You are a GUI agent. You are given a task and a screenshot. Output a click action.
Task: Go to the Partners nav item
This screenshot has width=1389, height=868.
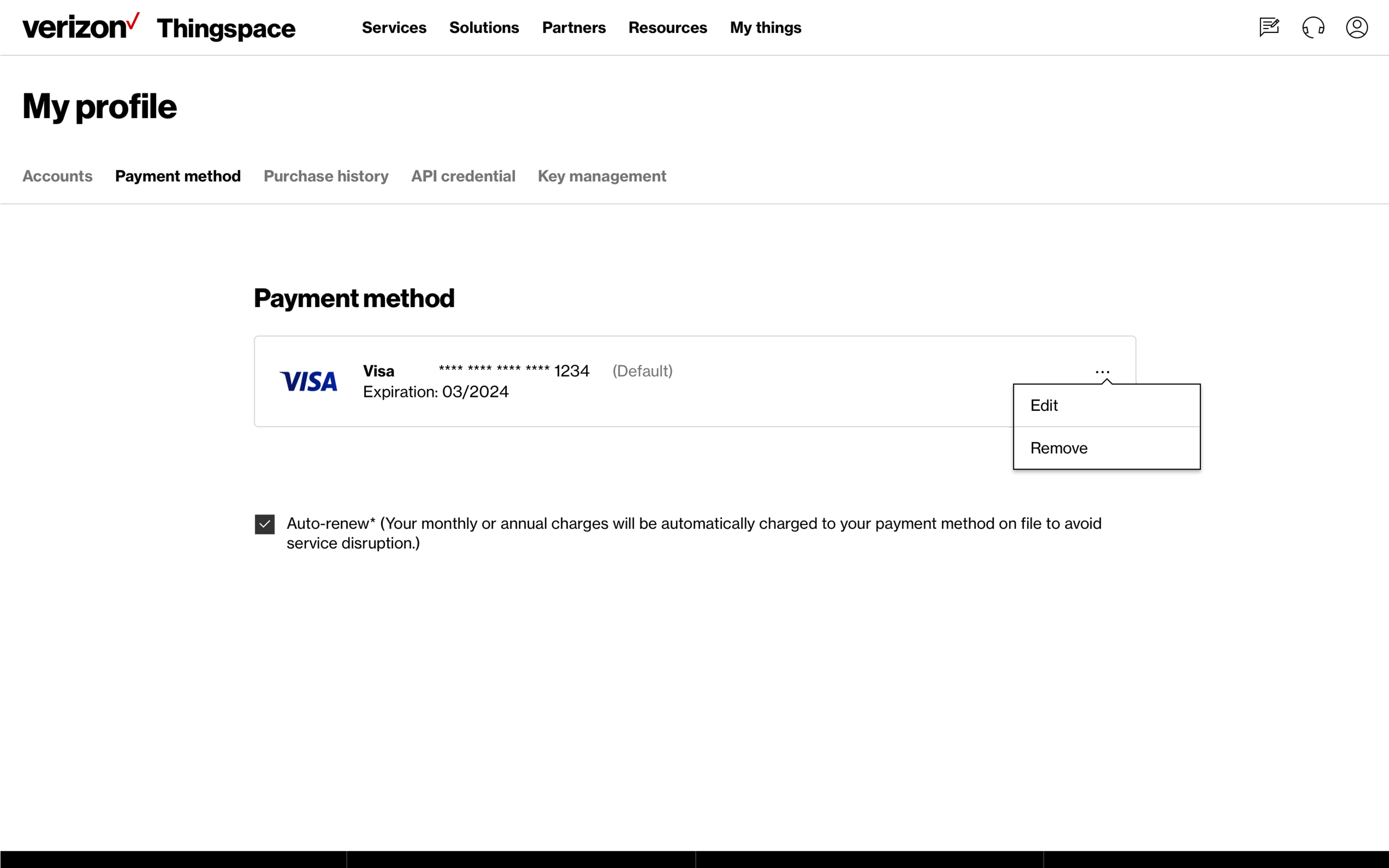click(x=573, y=27)
